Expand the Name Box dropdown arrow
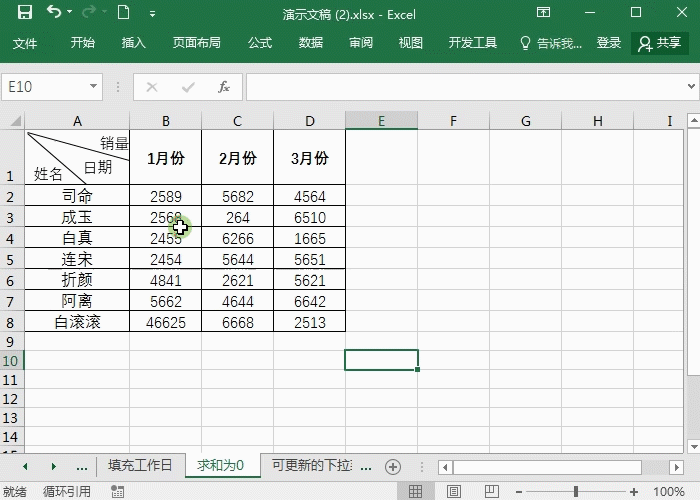This screenshot has width=700, height=500. coord(93,86)
